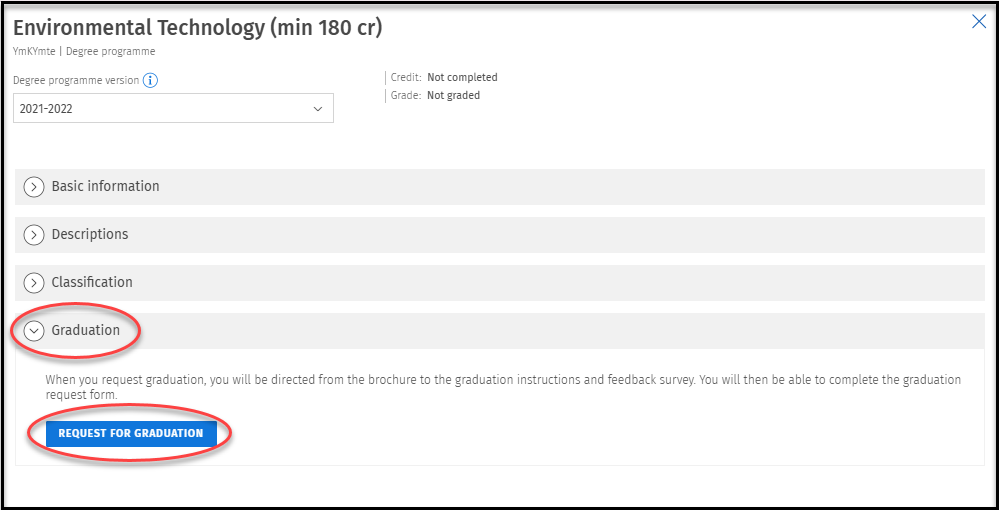This screenshot has height=510, width=999.
Task: Expand the Classification section label
Action: tap(92, 282)
